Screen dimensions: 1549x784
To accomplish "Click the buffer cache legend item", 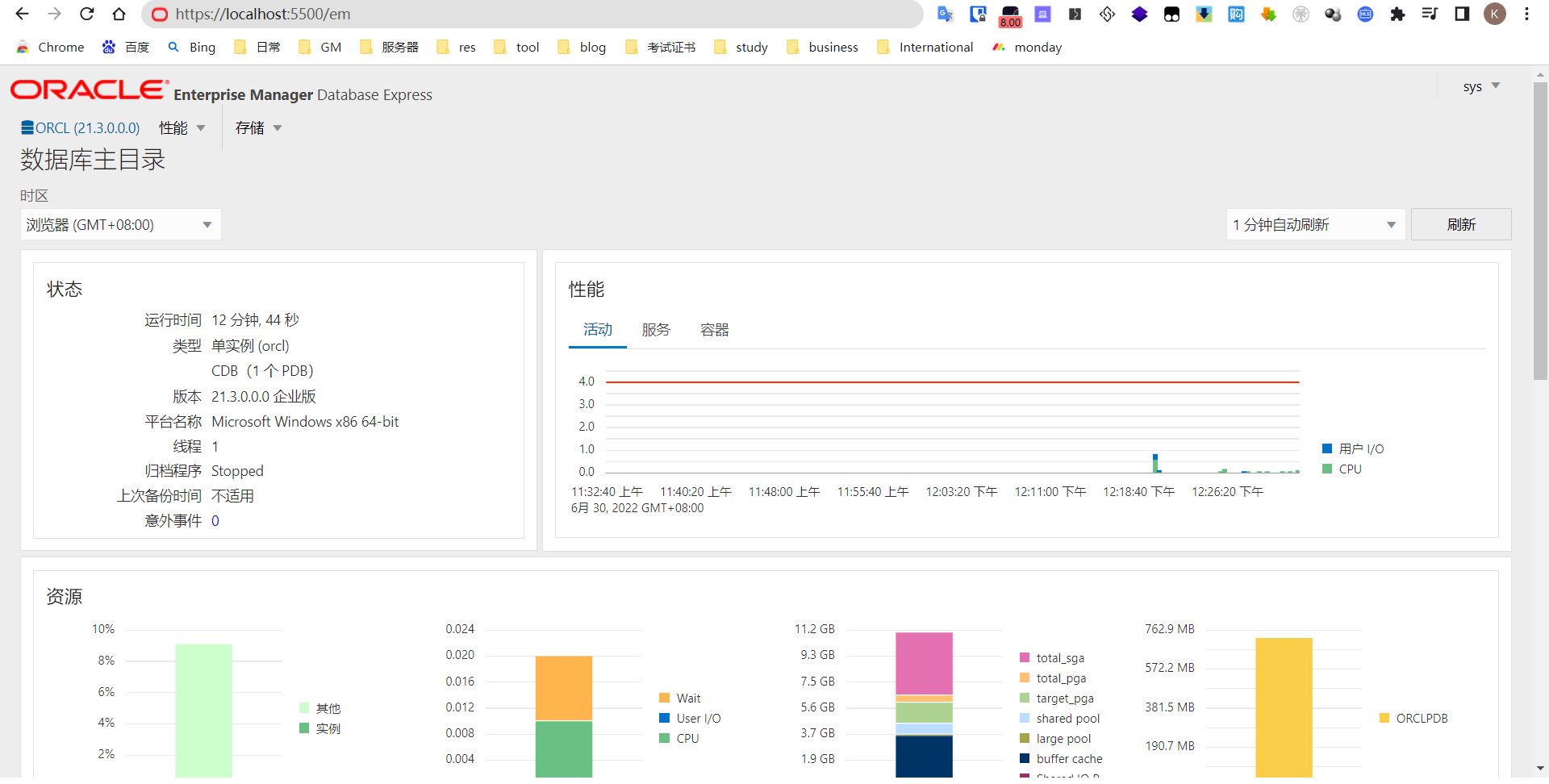I will (x=1061, y=758).
